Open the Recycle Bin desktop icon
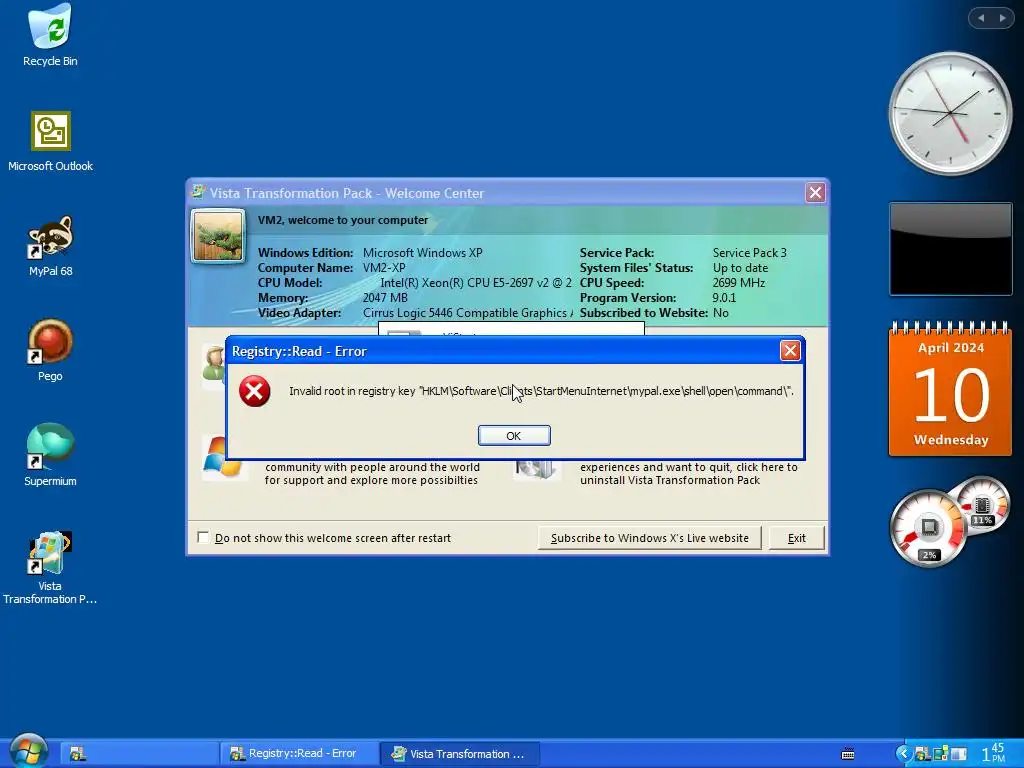Image resolution: width=1024 pixels, height=768 pixels. [50, 35]
